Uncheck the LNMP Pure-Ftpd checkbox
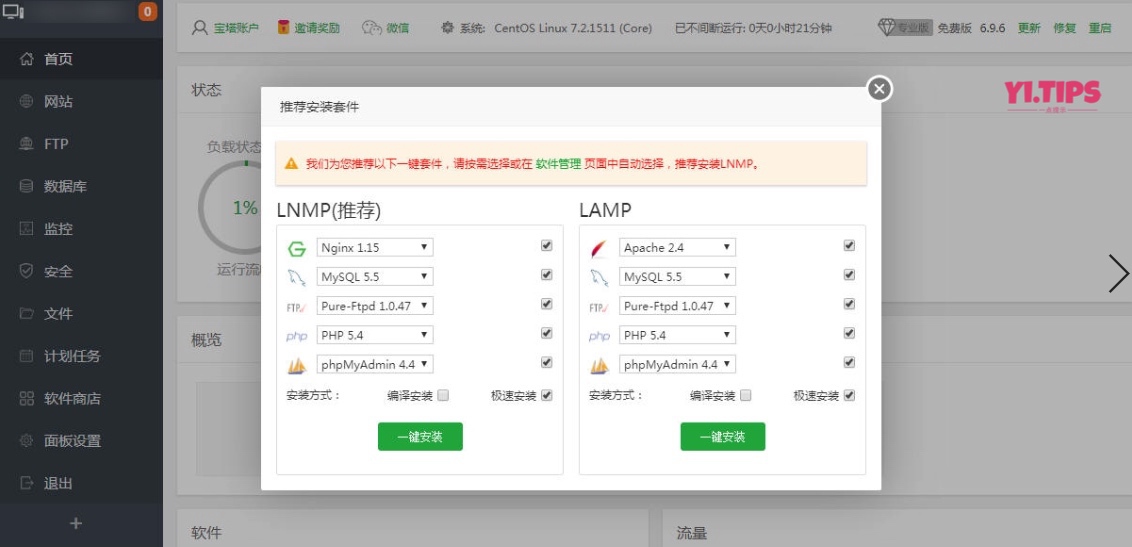The image size is (1132, 547). pos(547,304)
